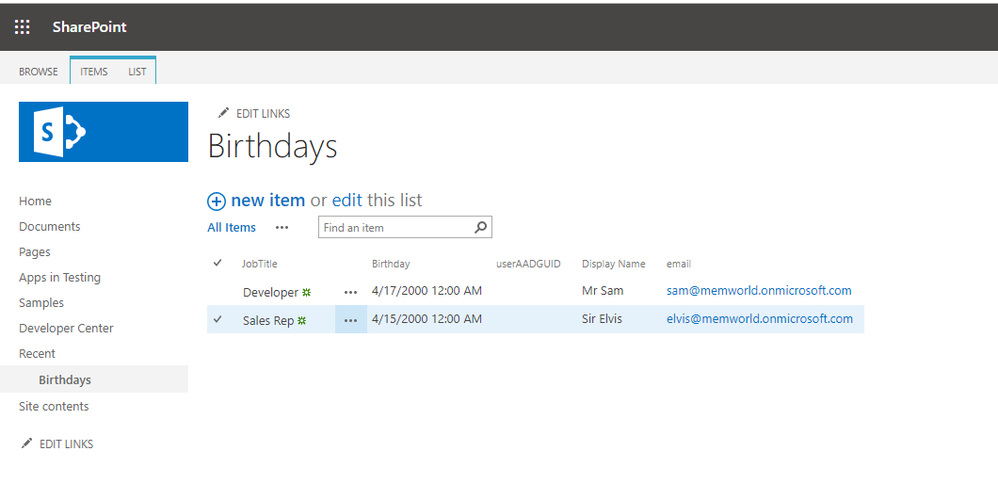998x484 pixels.
Task: Open Pages in left navigation
Action: coord(34,252)
